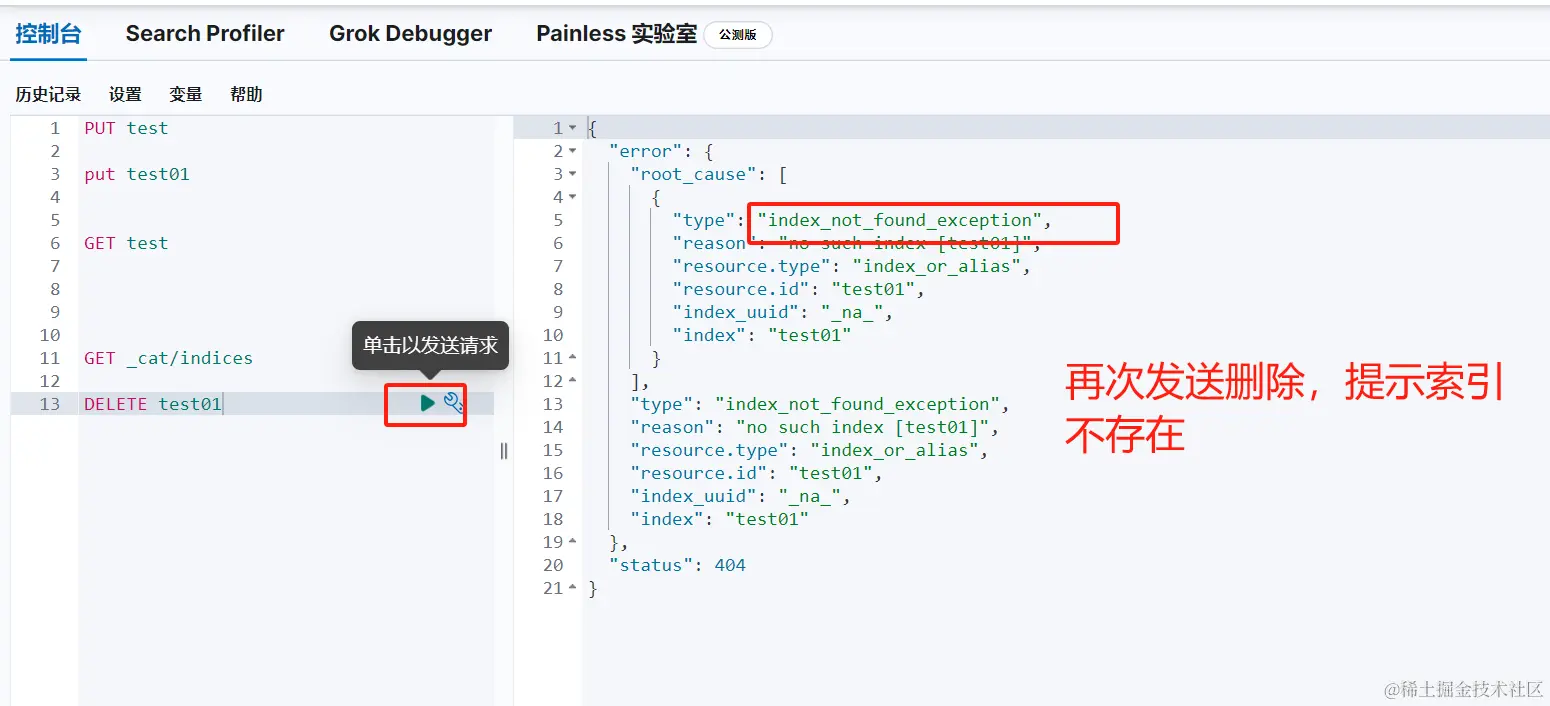Image resolution: width=1550 pixels, height=706 pixels.
Task: Open 历史记录 history menu
Action: pos(48,94)
